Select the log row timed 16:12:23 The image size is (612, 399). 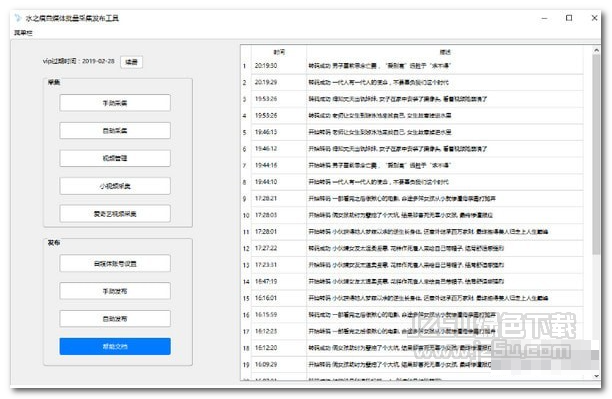pyautogui.click(x=412, y=331)
